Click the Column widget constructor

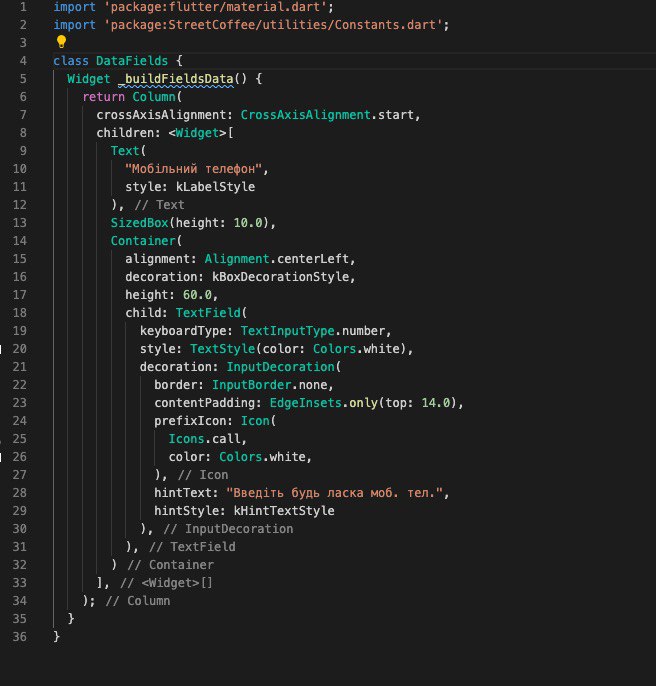(154, 97)
